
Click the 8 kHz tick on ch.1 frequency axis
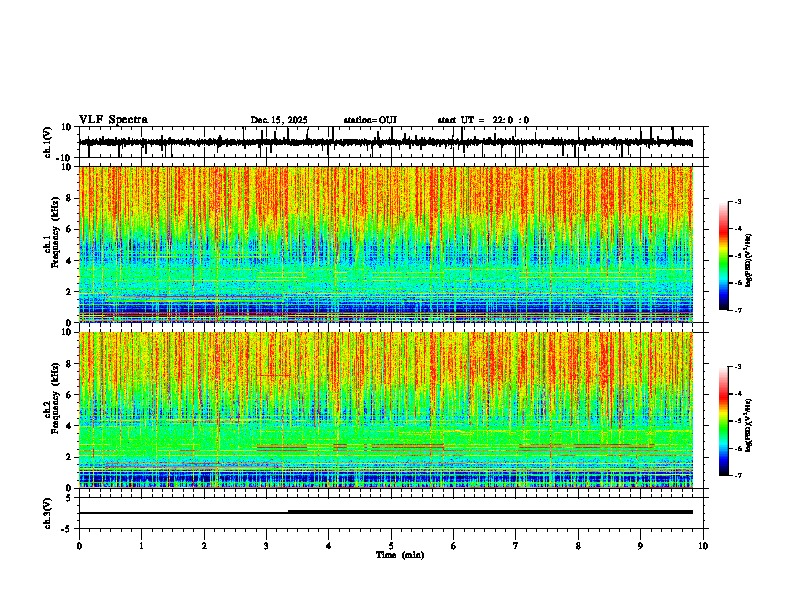(71, 198)
